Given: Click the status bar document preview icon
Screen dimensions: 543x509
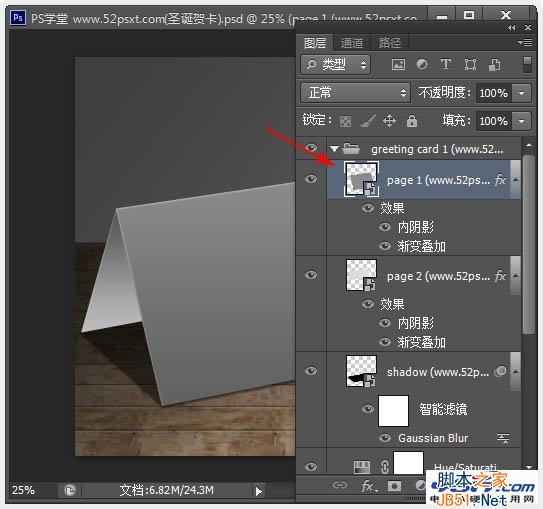Looking at the screenshot, I should tap(70, 490).
